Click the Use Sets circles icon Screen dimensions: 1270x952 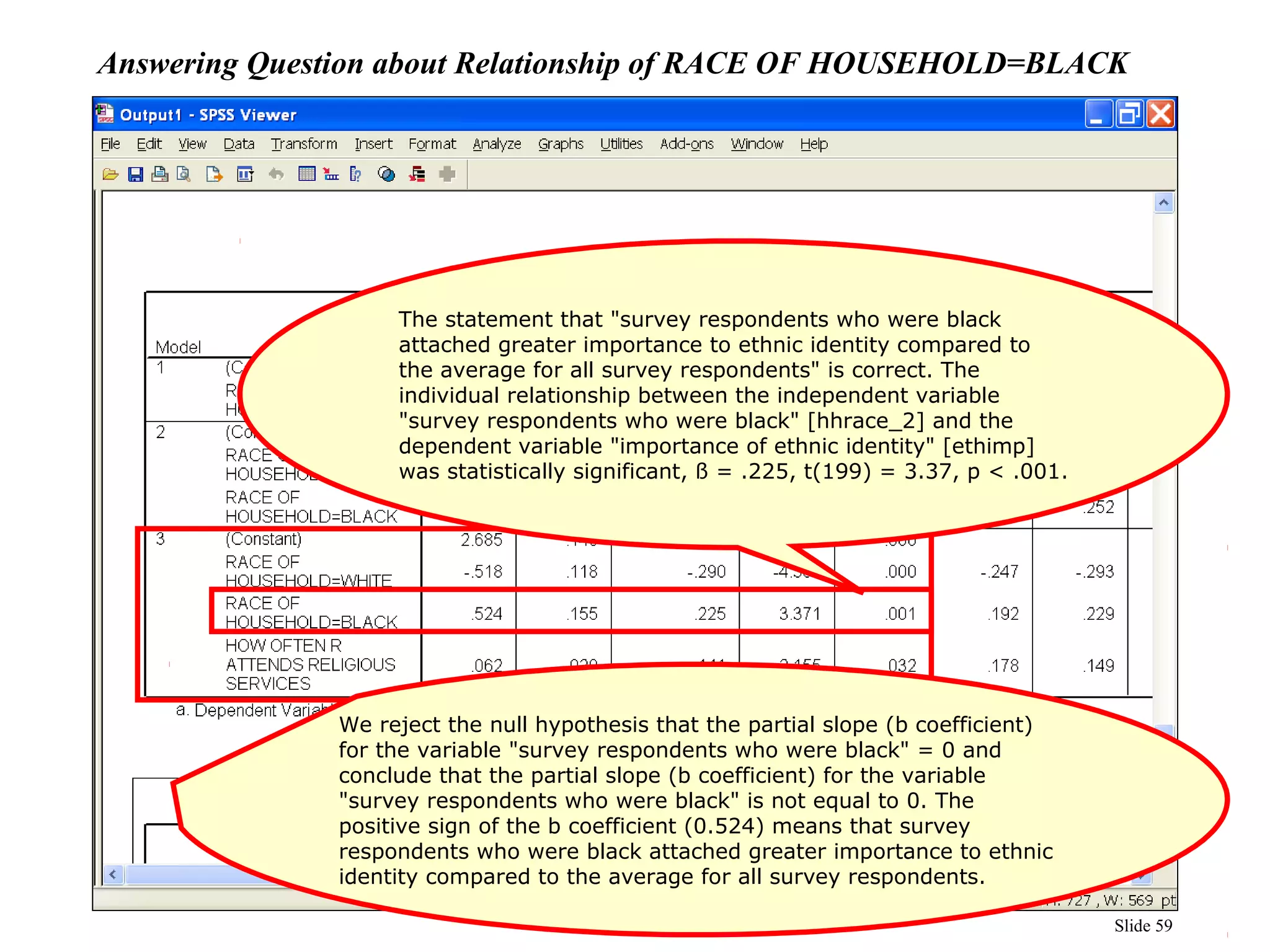click(386, 175)
